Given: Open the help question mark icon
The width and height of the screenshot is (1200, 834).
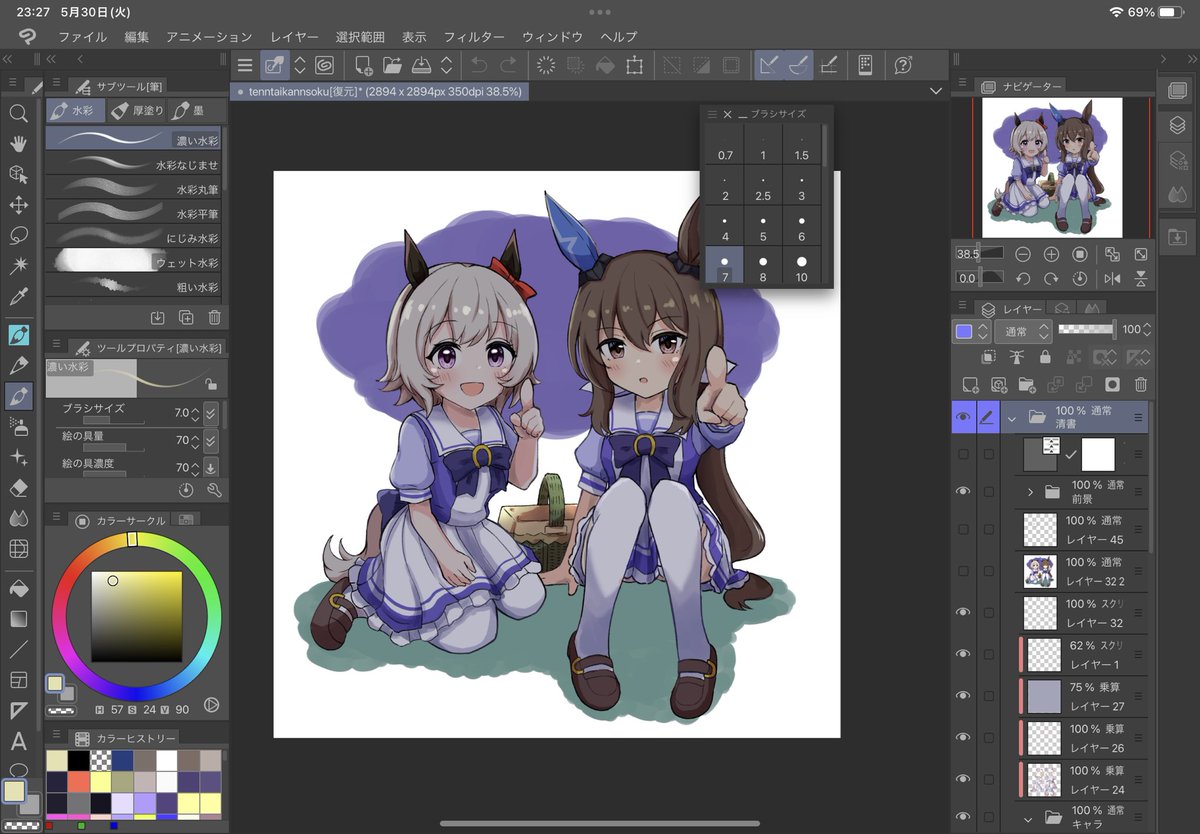Looking at the screenshot, I should pyautogui.click(x=903, y=65).
